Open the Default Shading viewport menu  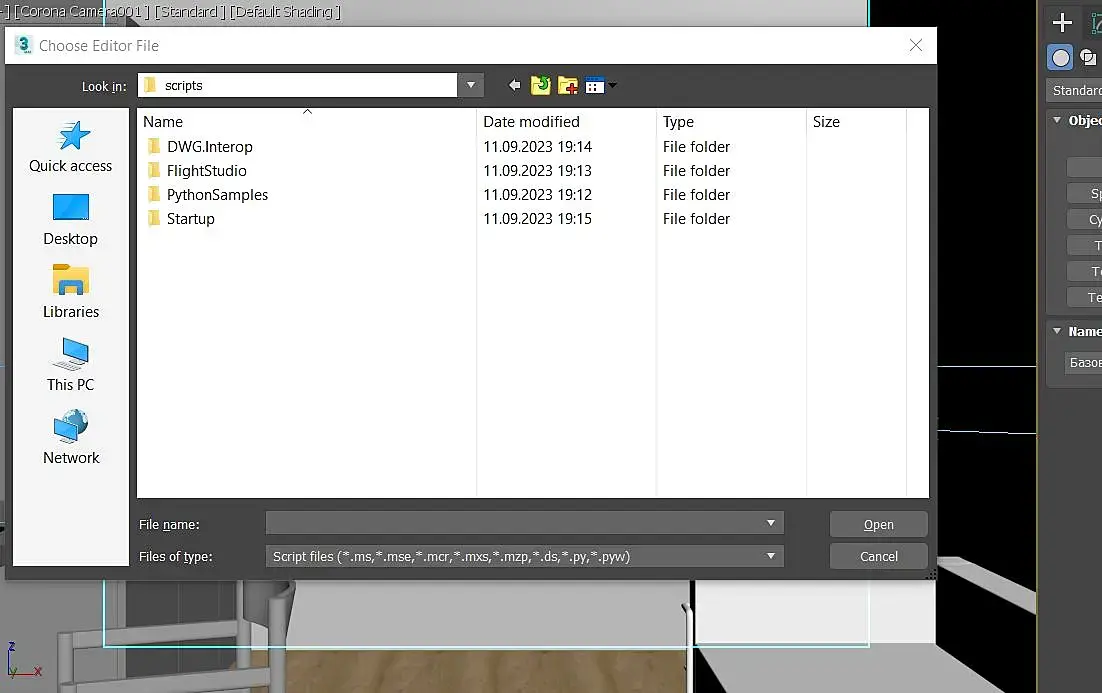tap(285, 12)
